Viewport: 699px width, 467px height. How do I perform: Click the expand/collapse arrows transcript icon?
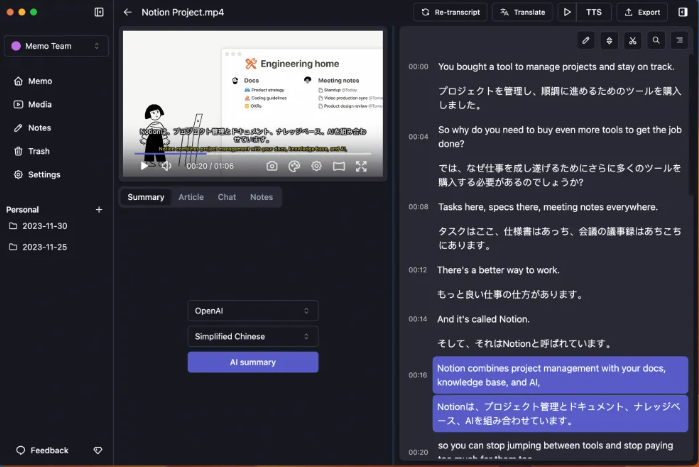pos(609,41)
